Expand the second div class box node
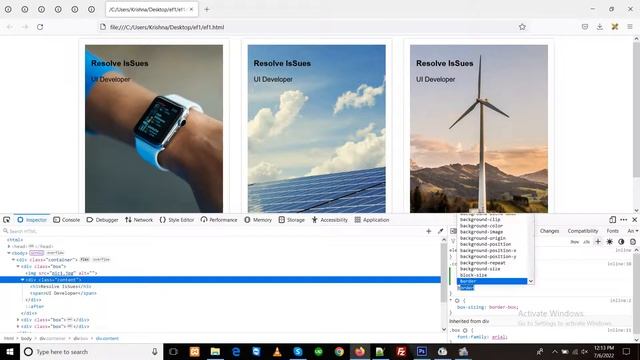The image size is (640, 360). click(x=18, y=320)
